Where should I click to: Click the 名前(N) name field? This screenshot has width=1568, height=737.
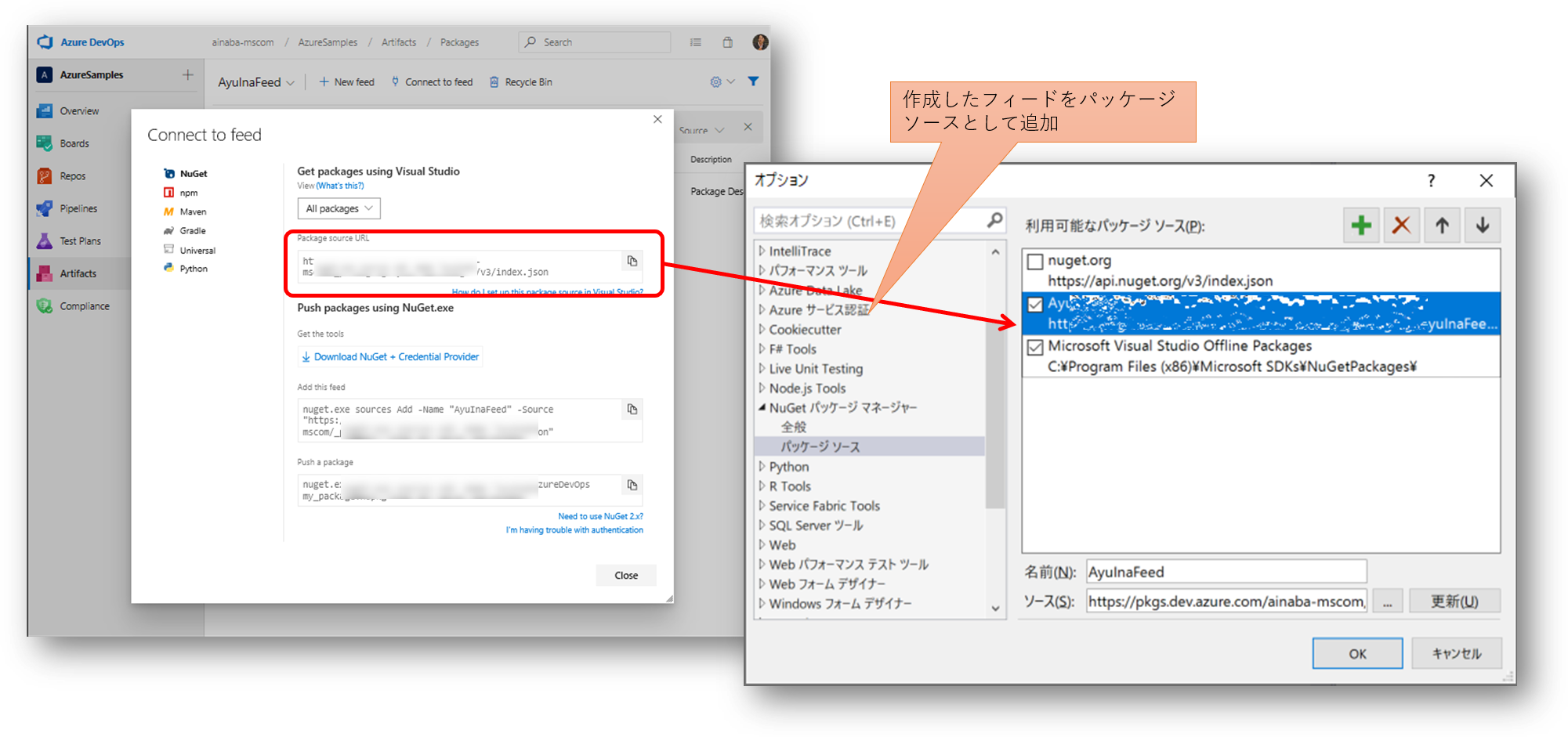pyautogui.click(x=1226, y=573)
